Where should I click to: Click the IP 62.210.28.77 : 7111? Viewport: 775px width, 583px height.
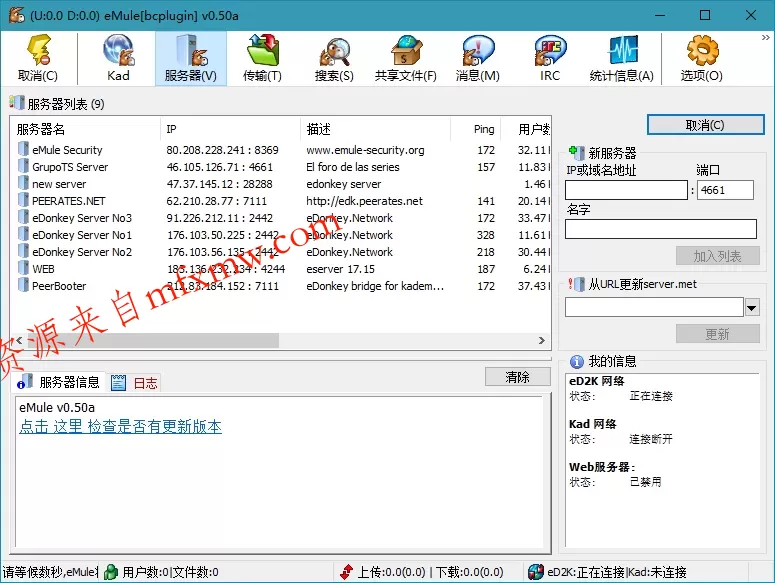coord(216,201)
